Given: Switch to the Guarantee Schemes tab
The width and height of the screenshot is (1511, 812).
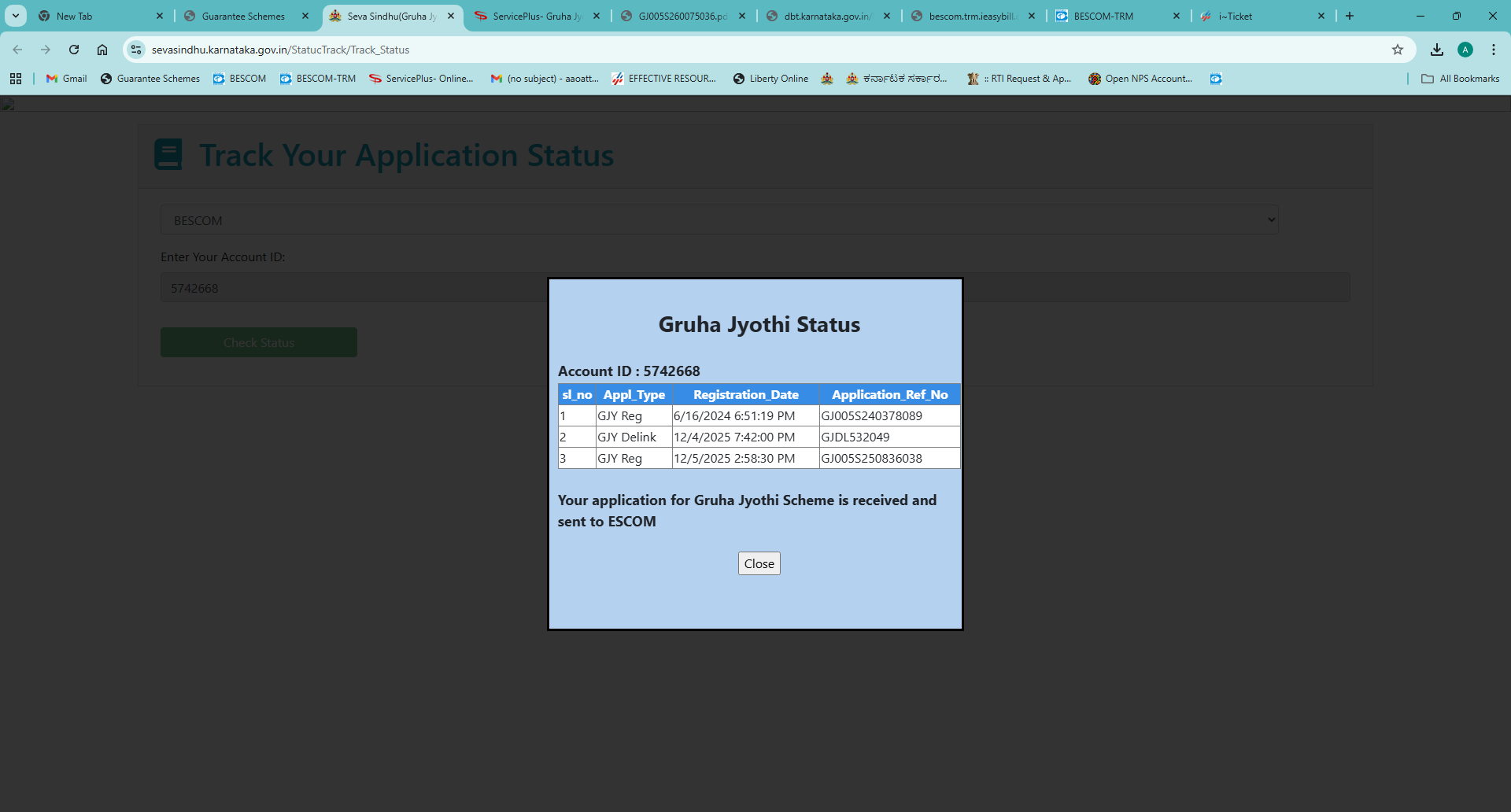Looking at the screenshot, I should click(242, 16).
